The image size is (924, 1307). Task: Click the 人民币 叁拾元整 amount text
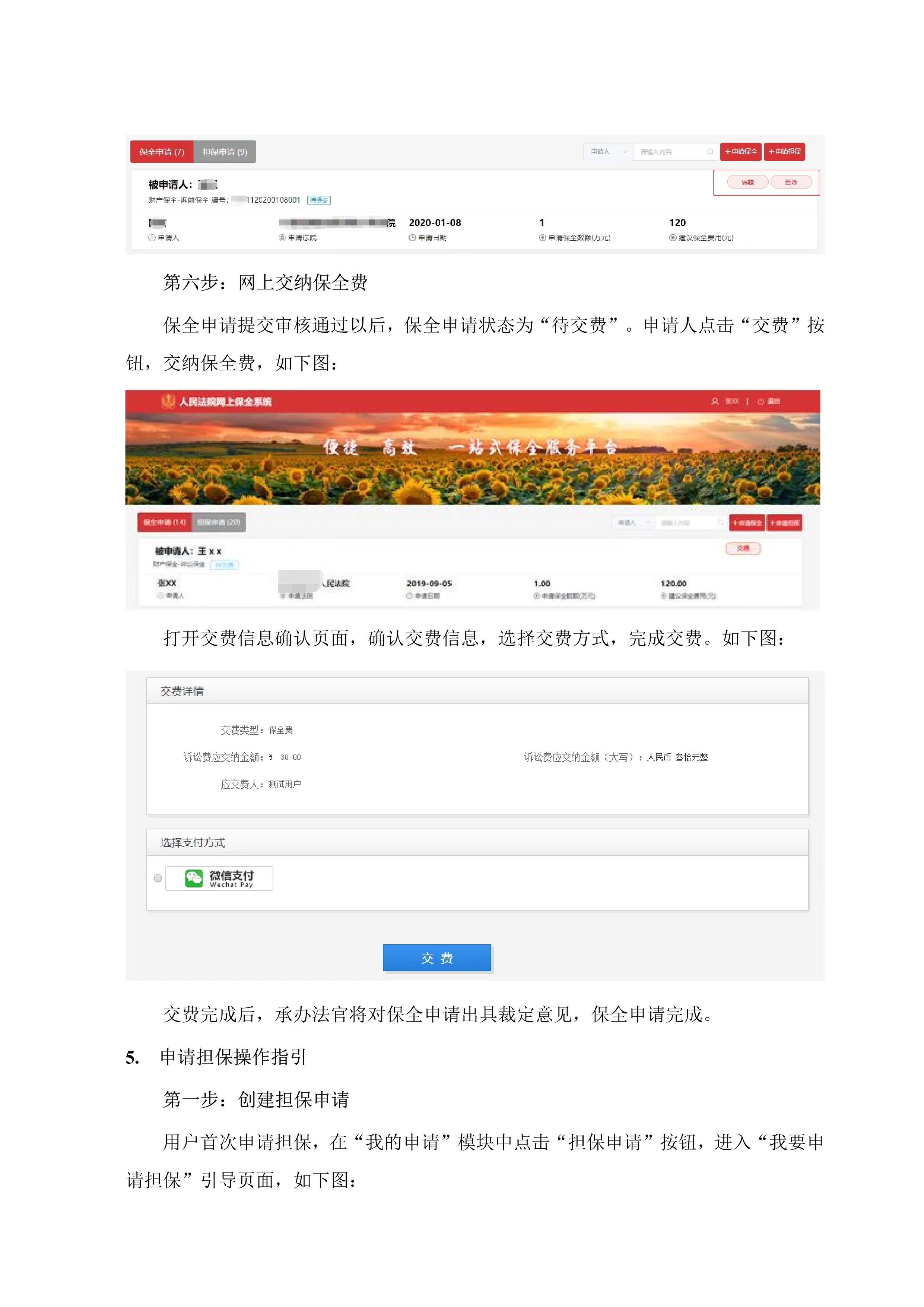(677, 757)
